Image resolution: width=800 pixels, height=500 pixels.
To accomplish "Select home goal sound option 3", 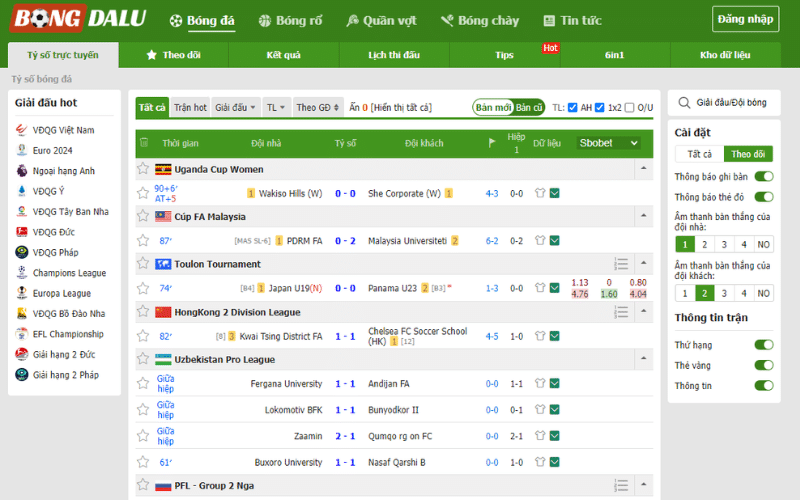I will tap(724, 244).
